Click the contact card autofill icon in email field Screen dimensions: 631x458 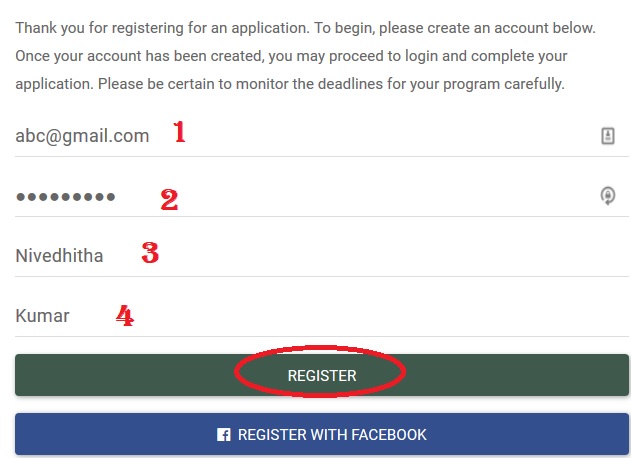607,136
